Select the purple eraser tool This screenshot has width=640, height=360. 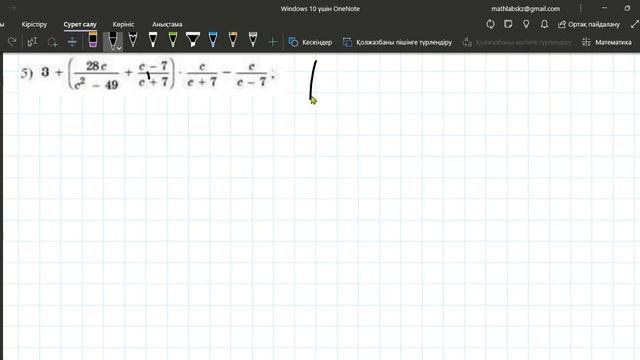click(93, 40)
